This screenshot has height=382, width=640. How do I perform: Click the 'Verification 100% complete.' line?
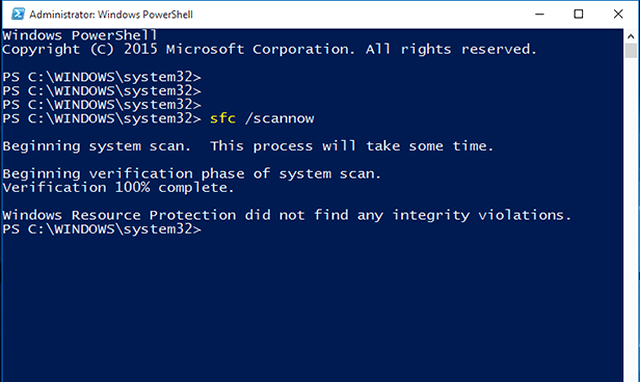[x=118, y=188]
